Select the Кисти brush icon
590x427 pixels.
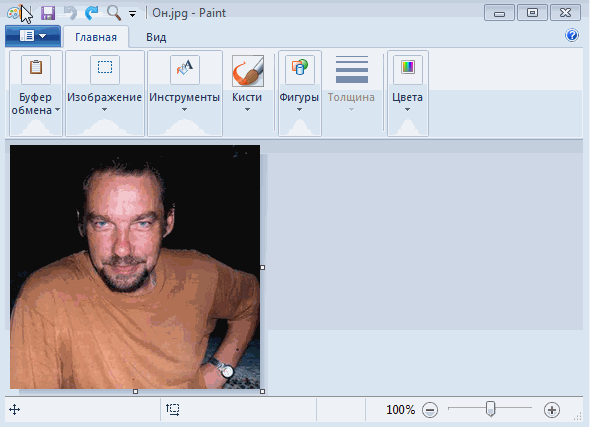(248, 71)
